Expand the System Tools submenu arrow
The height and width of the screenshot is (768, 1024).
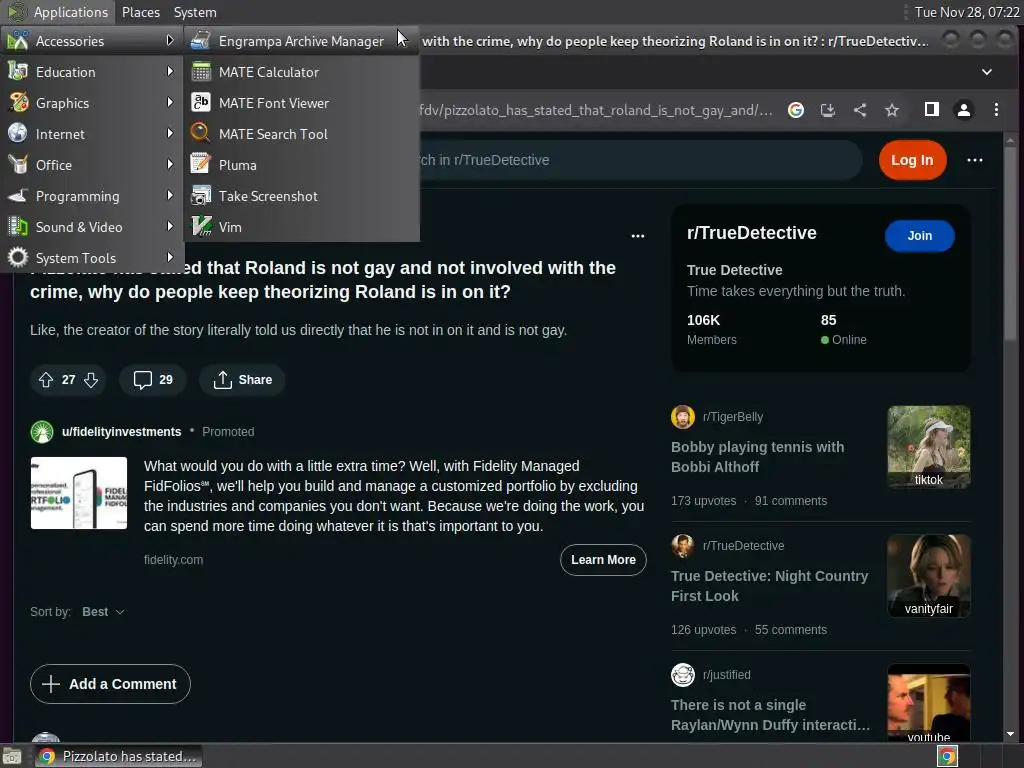(170, 257)
